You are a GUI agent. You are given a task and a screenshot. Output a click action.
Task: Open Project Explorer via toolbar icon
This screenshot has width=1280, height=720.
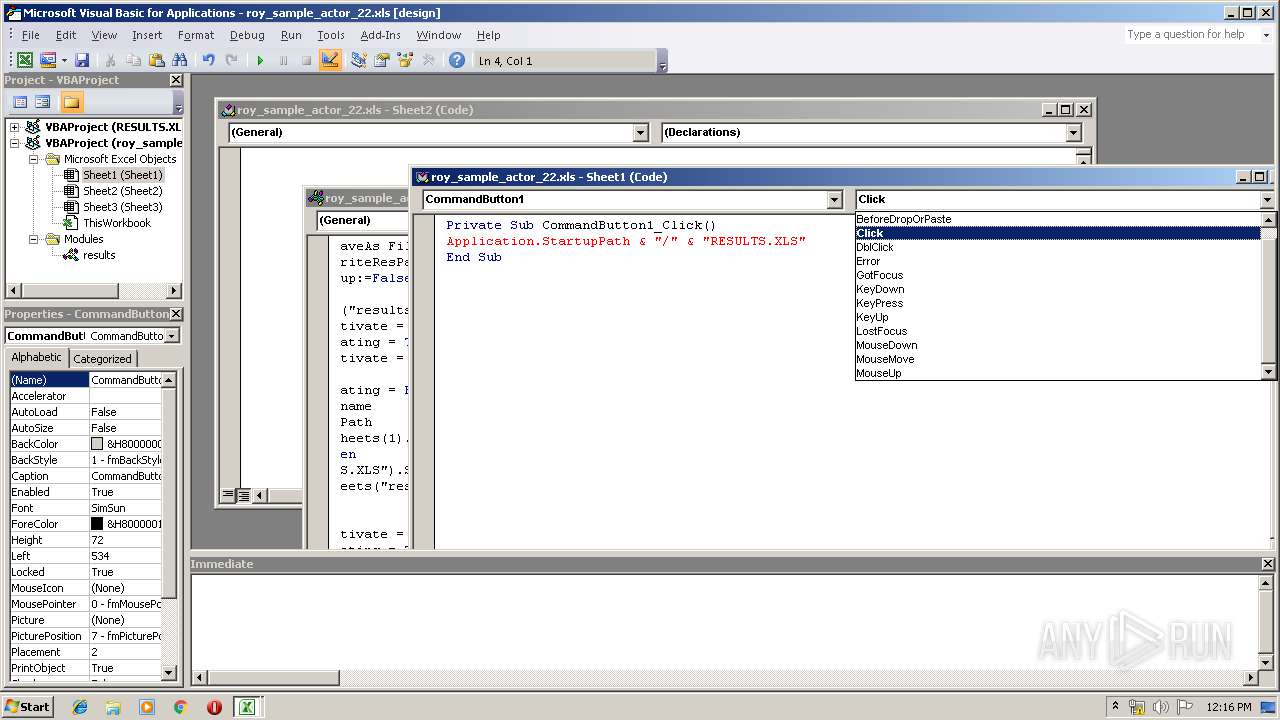pyautogui.click(x=358, y=61)
